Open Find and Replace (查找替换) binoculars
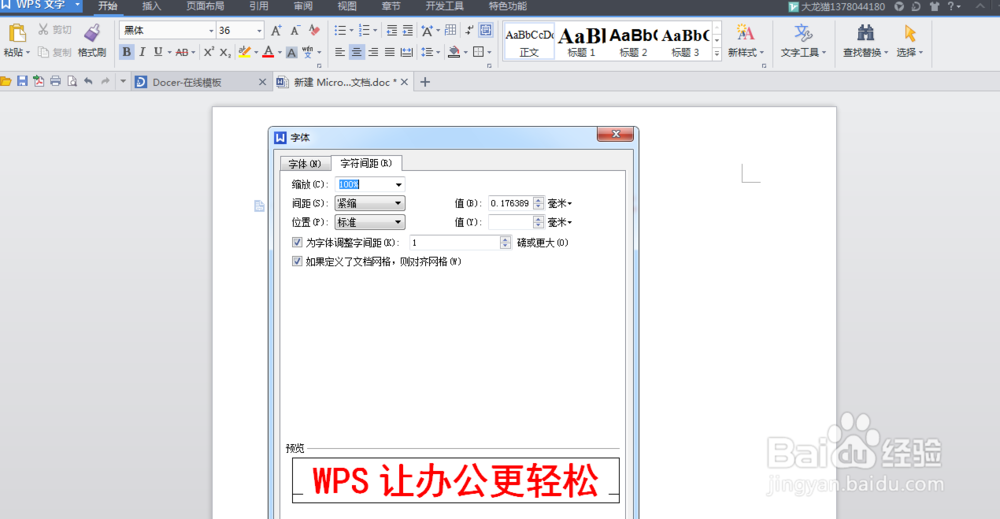Viewport: 1000px width, 519px height. (865, 33)
